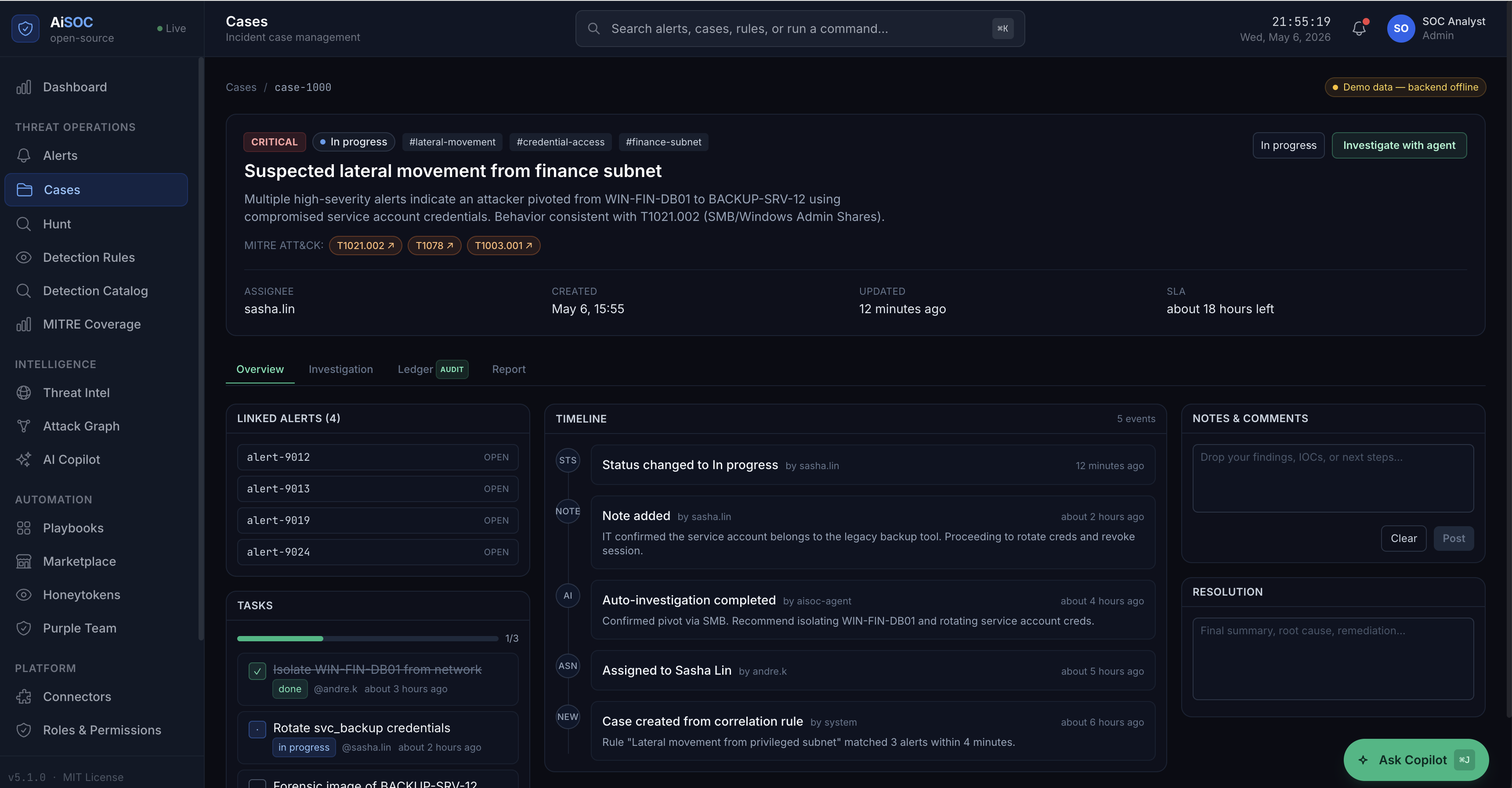Open Playbooks in sidebar
The image size is (1512, 788).
pos(96,528)
